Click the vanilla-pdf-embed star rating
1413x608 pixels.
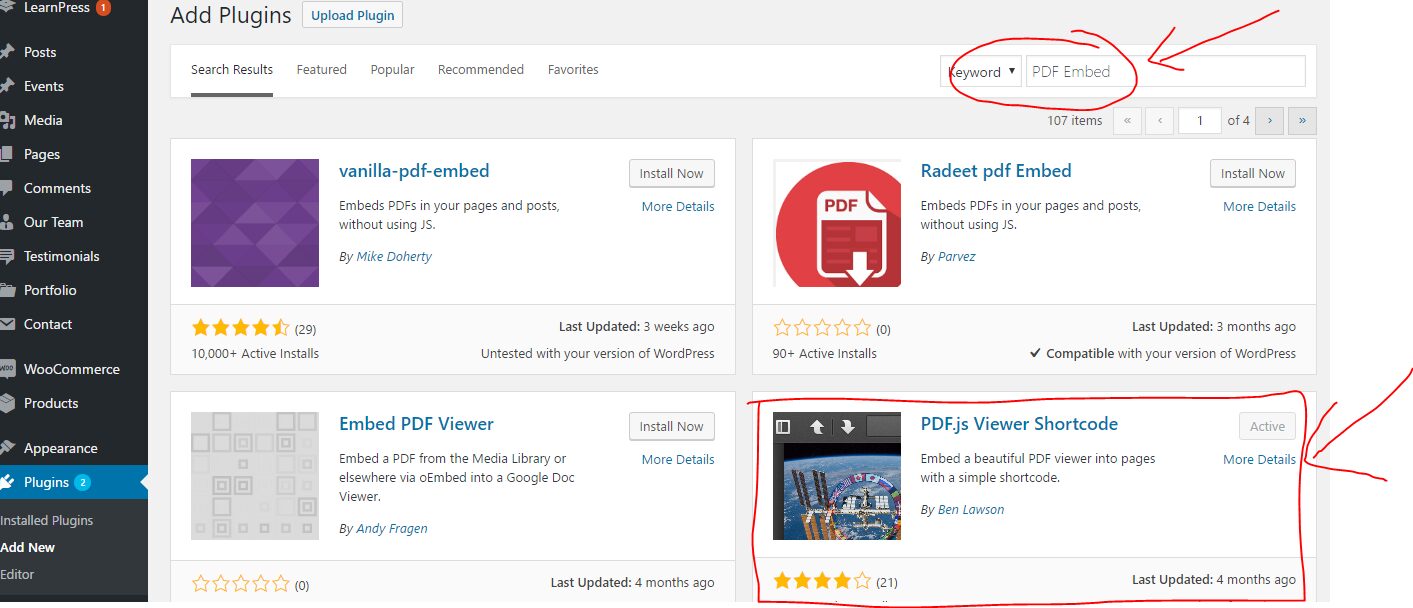(x=240, y=328)
